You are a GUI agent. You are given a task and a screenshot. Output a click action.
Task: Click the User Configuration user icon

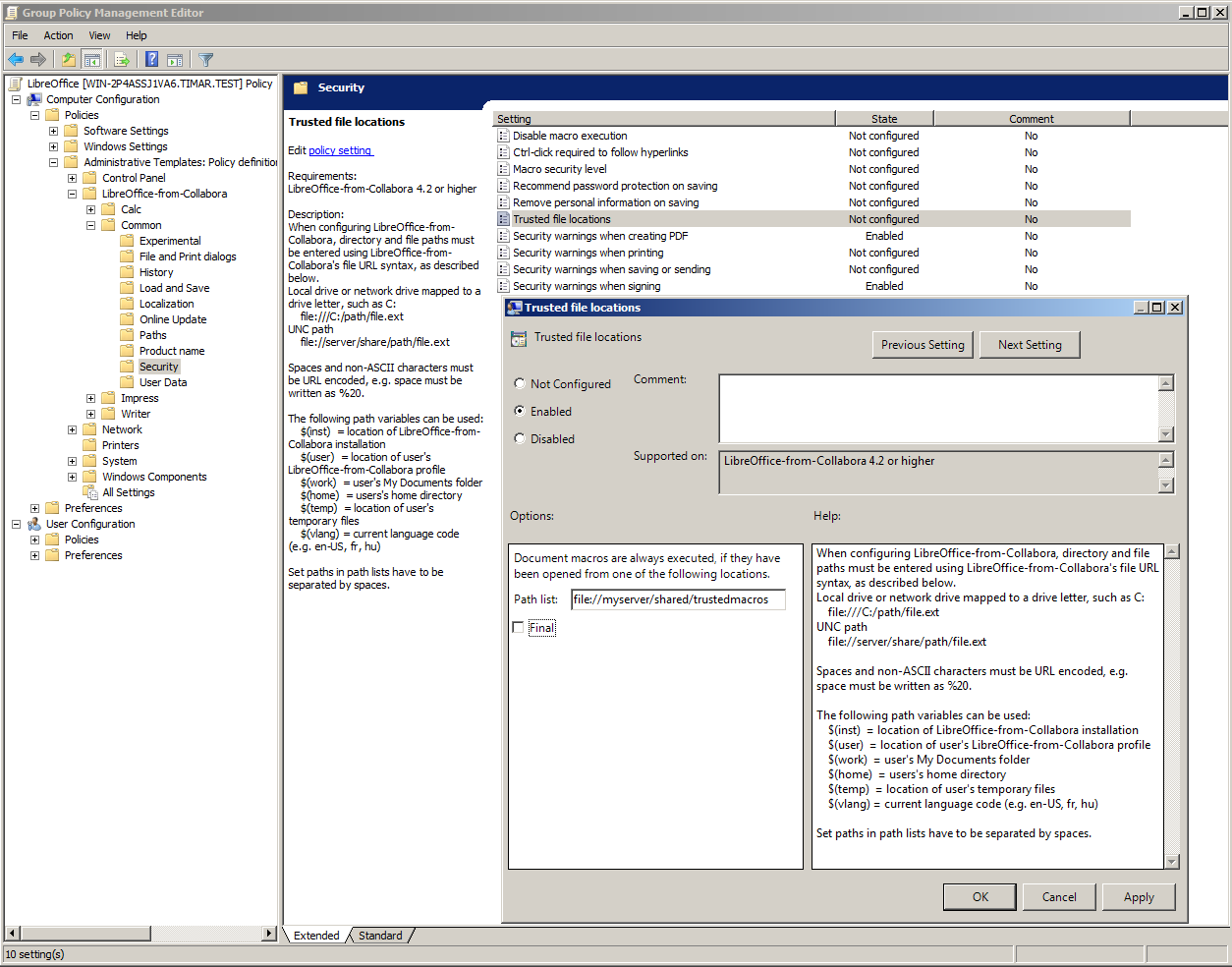click(34, 524)
